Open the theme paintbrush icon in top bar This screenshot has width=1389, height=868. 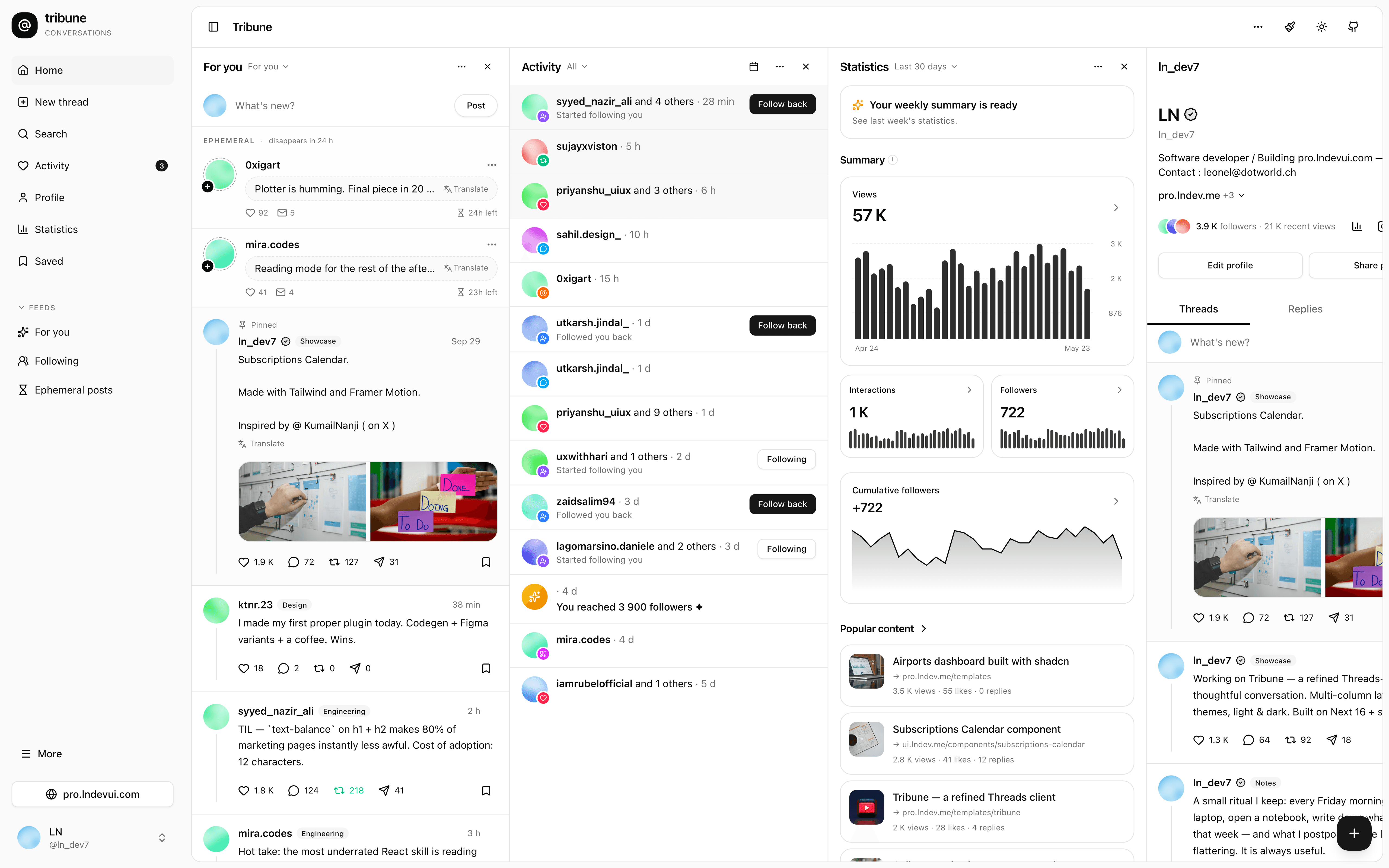[x=1290, y=27]
